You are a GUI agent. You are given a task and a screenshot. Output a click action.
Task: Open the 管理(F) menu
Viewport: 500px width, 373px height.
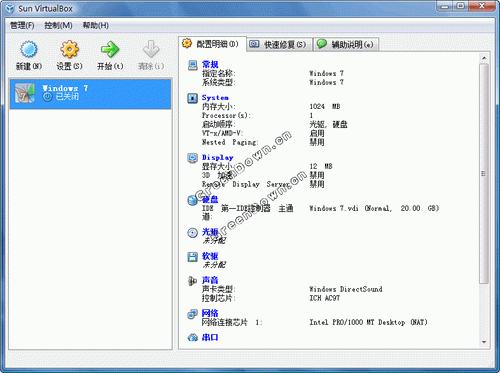(22, 25)
